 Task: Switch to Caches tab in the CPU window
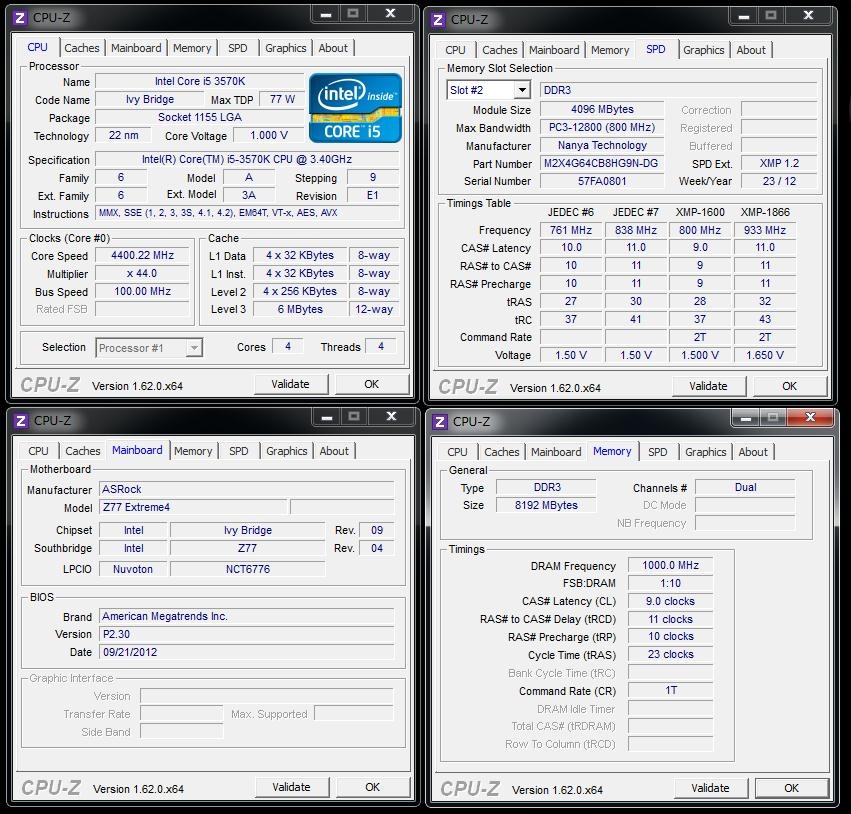[x=81, y=48]
